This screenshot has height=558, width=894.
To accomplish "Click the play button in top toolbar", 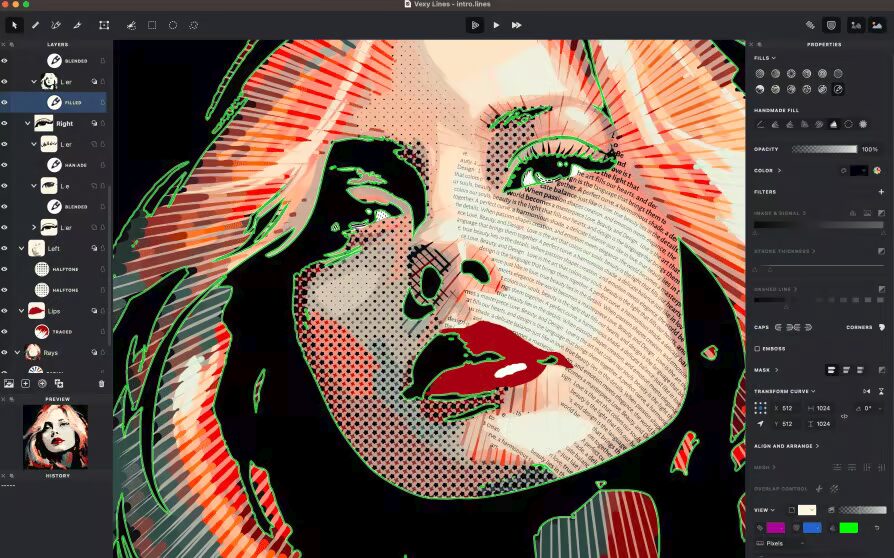I will click(496, 25).
